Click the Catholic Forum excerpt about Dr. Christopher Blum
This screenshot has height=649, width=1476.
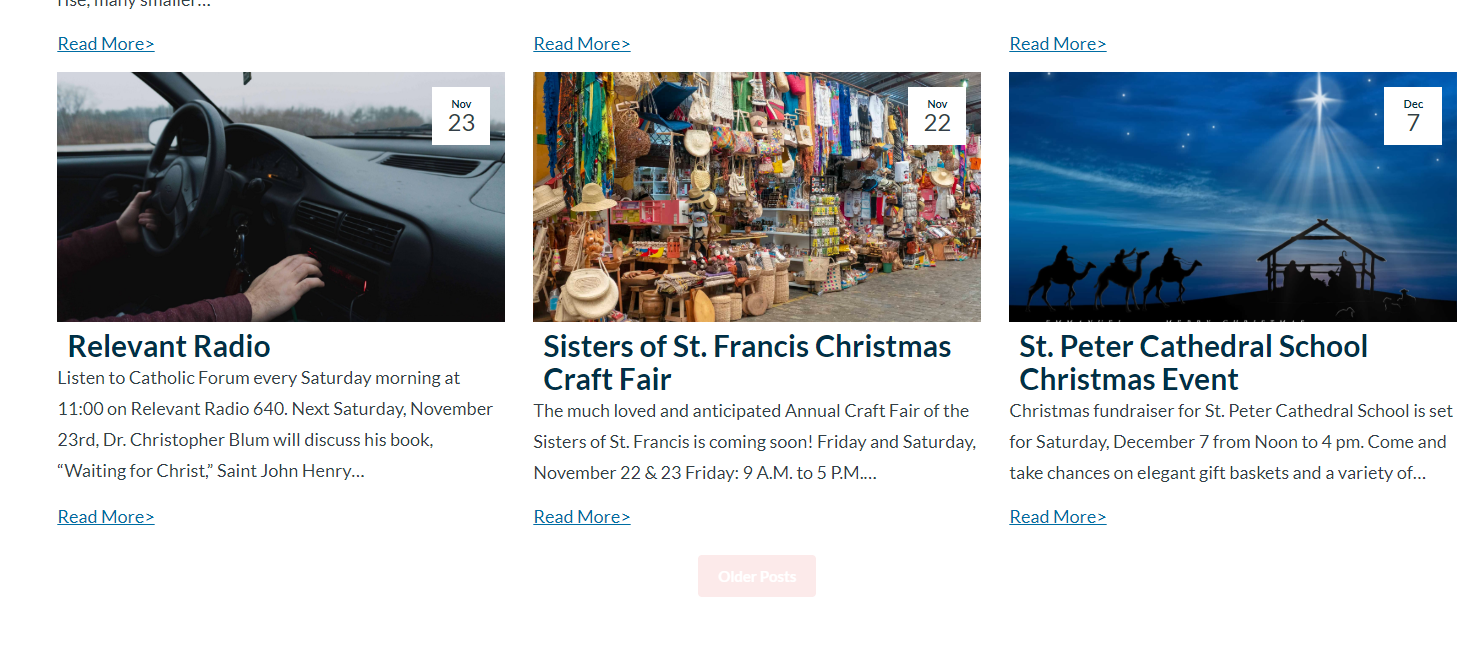275,424
